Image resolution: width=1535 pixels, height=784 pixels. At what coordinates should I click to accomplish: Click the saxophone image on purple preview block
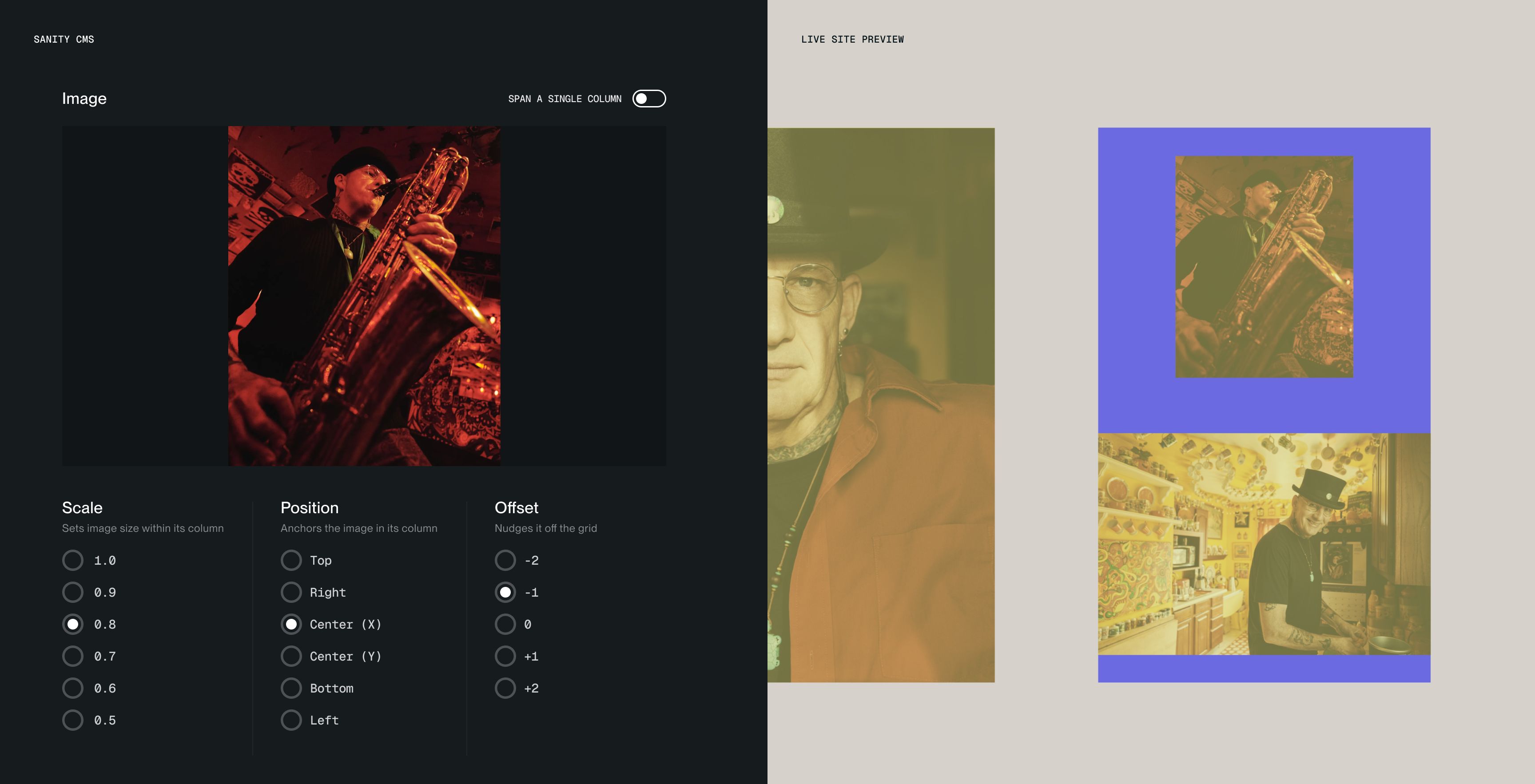click(x=1264, y=266)
